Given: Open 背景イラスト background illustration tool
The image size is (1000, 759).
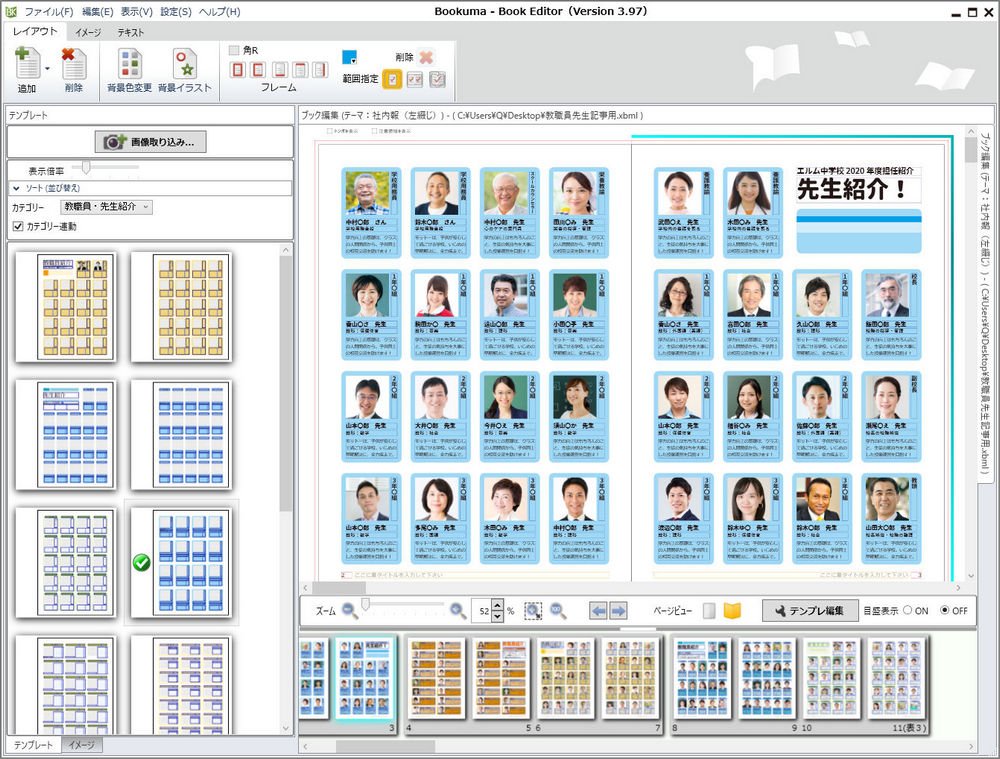Looking at the screenshot, I should [184, 65].
